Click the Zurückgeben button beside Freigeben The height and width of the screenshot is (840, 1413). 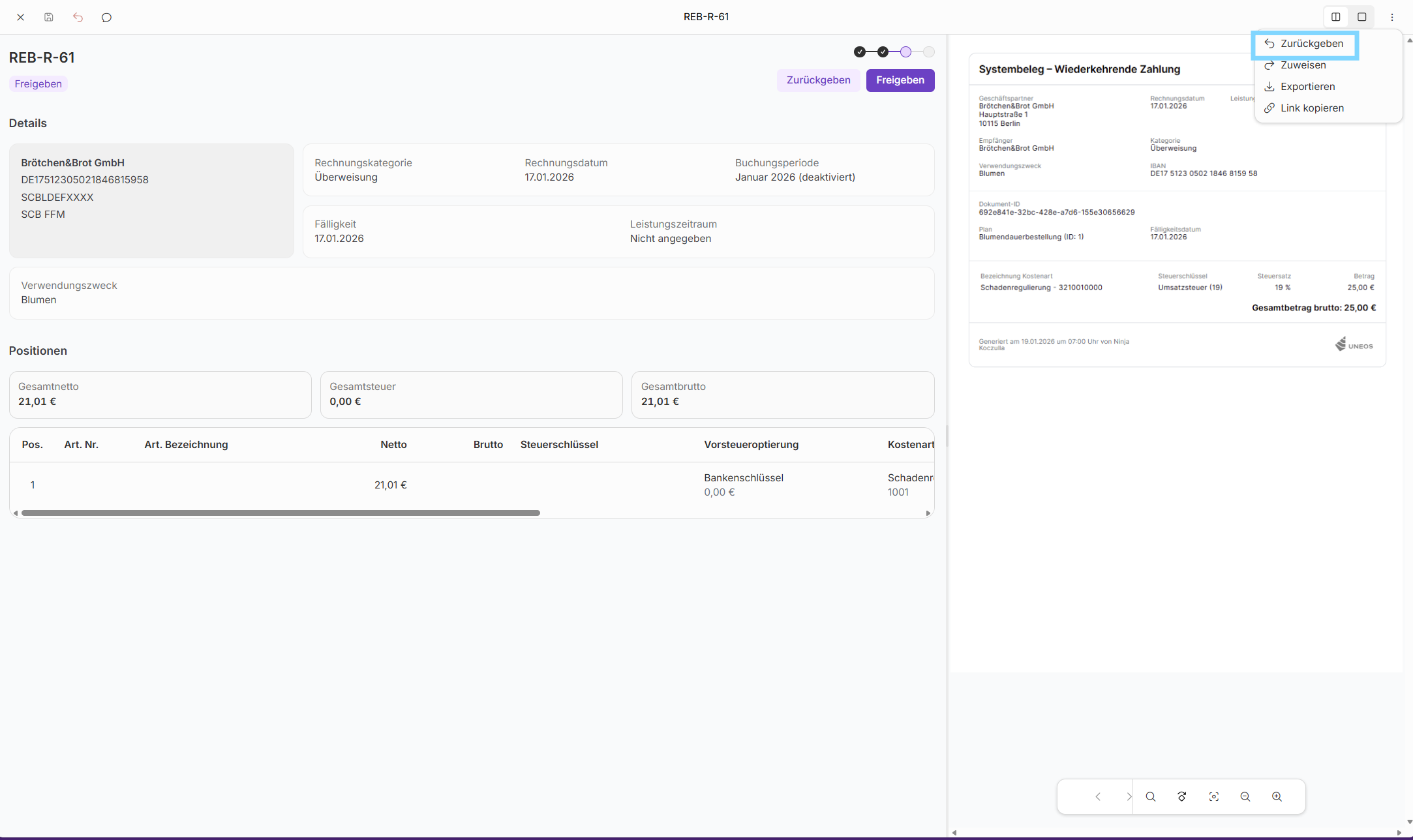[x=818, y=80]
